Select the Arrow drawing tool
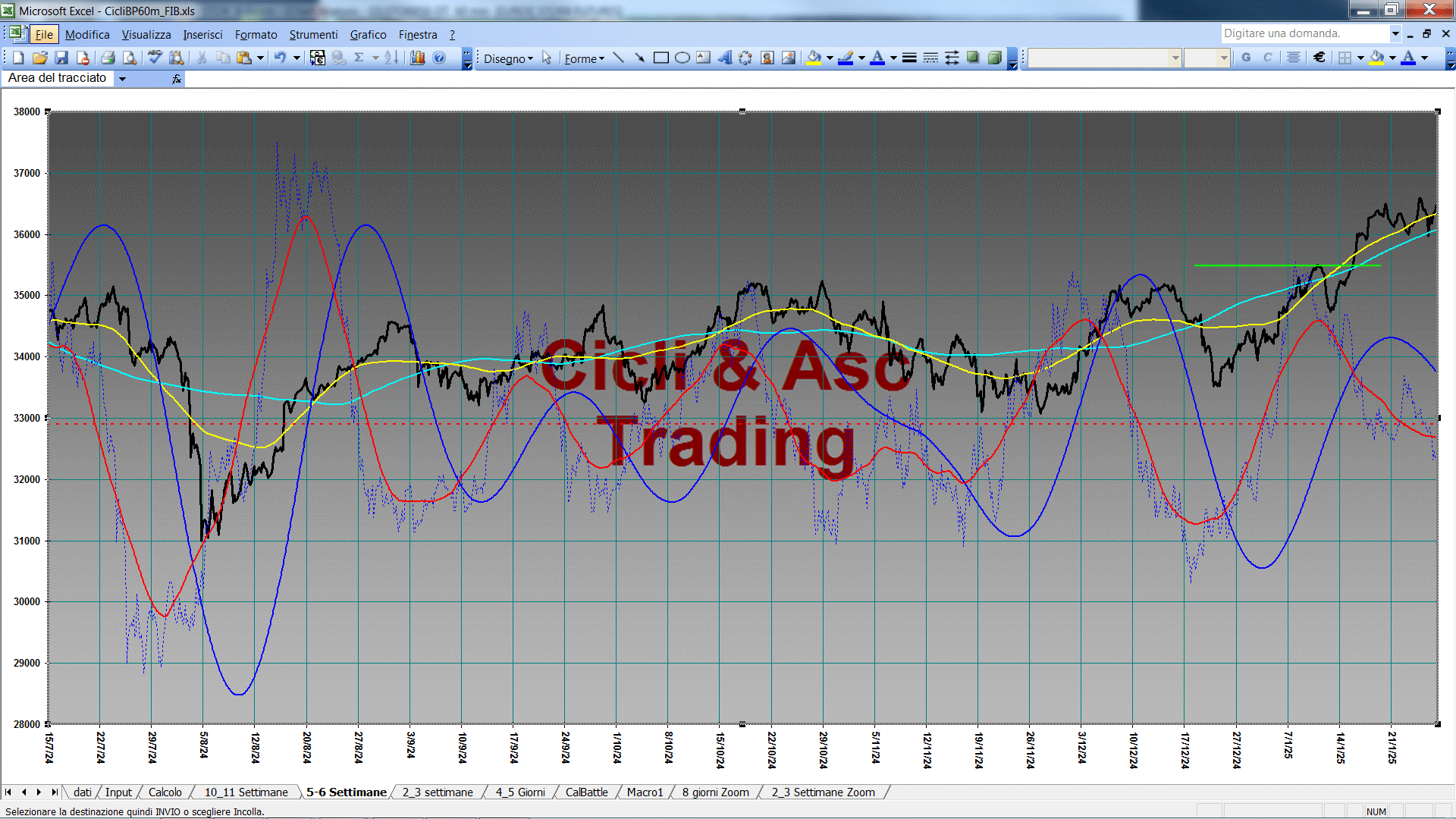 [639, 58]
